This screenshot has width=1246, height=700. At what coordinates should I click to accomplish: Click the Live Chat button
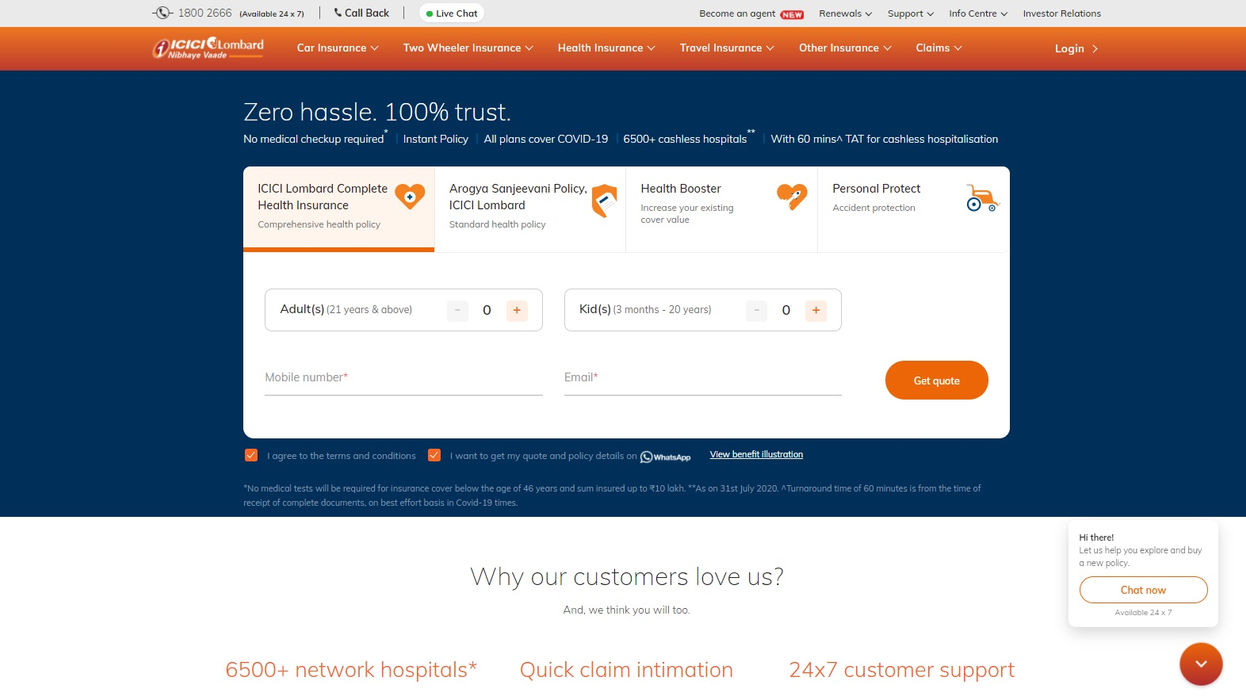click(451, 13)
